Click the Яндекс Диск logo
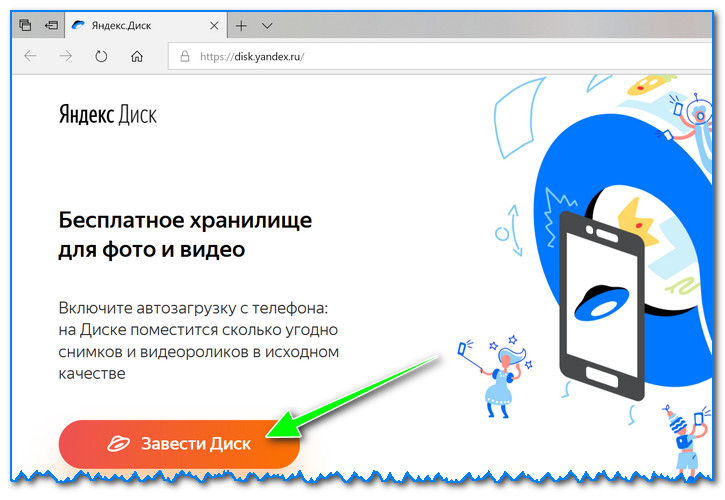Viewport: 725px width, 500px height. [107, 115]
